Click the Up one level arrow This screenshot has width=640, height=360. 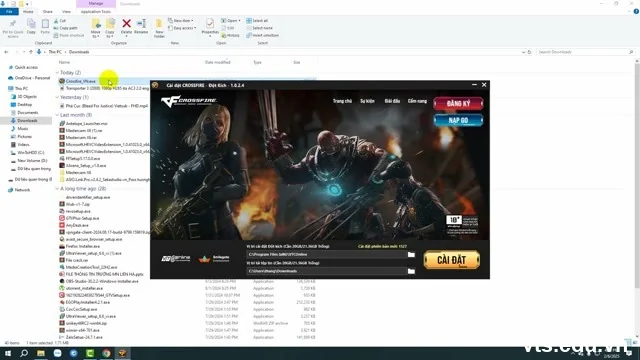[31, 52]
